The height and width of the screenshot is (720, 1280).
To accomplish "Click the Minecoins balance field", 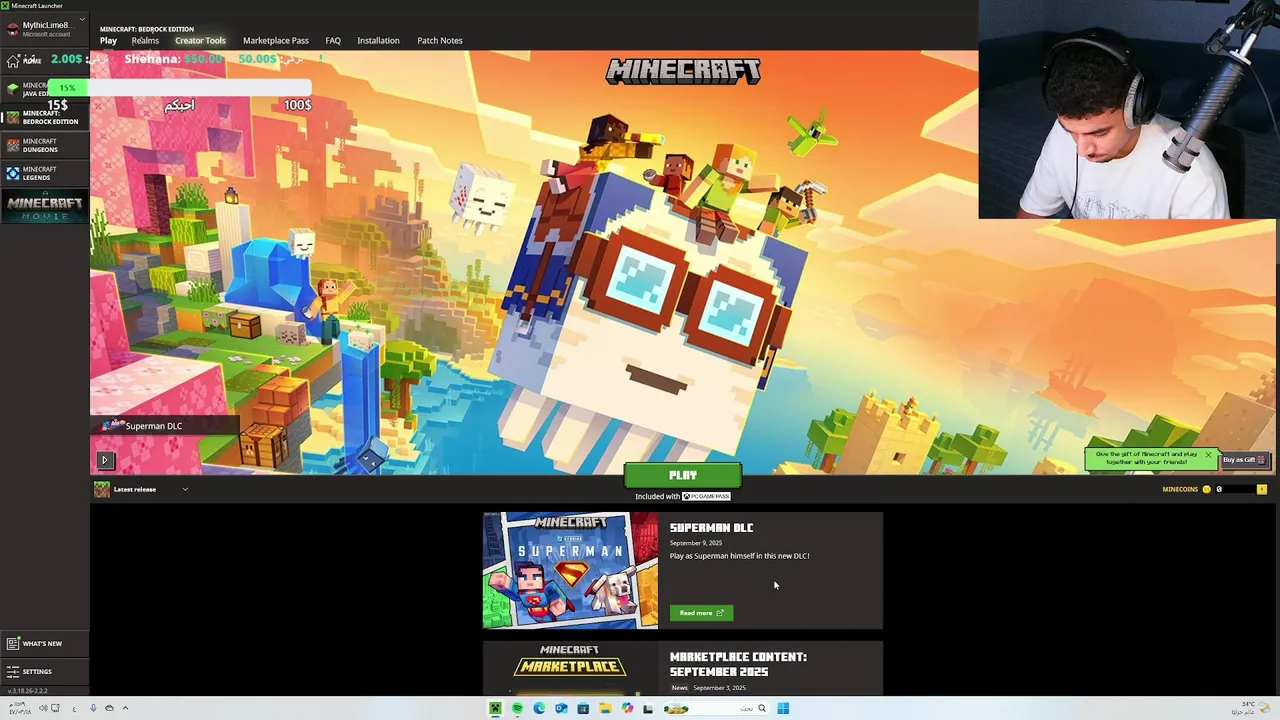I will coord(1234,489).
